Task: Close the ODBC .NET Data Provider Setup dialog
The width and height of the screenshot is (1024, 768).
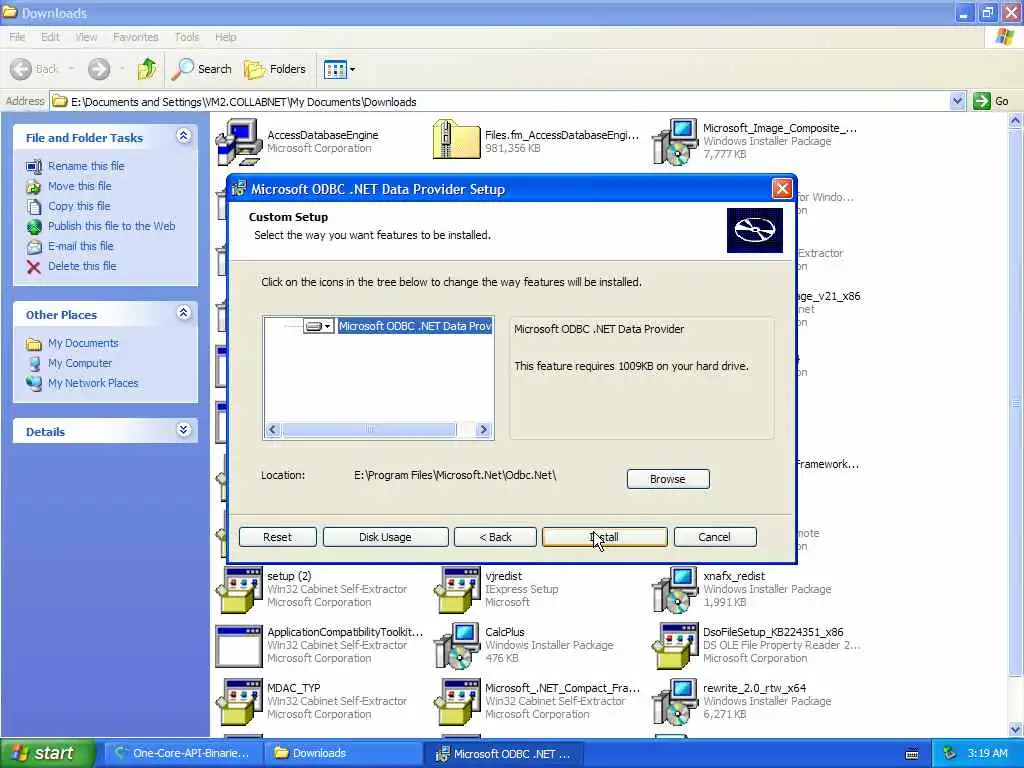Action: 782,189
